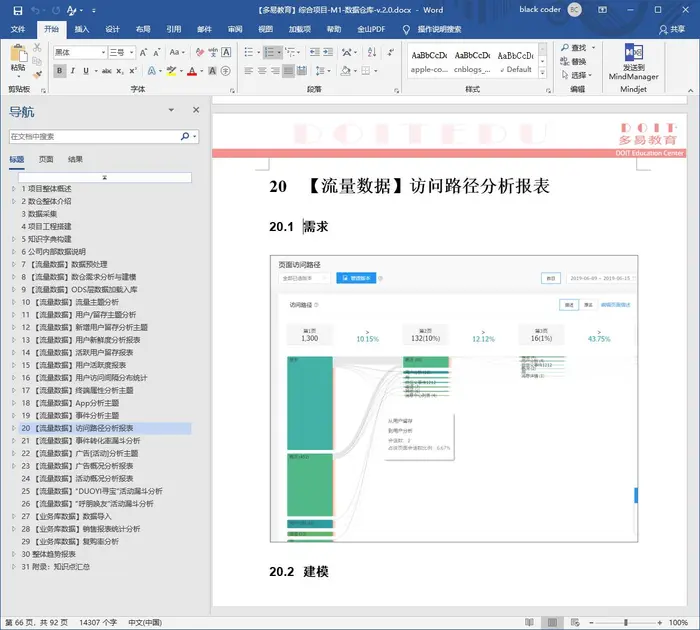Open the shading paint bucket tool
This screenshot has width=700, height=630.
tap(345, 71)
